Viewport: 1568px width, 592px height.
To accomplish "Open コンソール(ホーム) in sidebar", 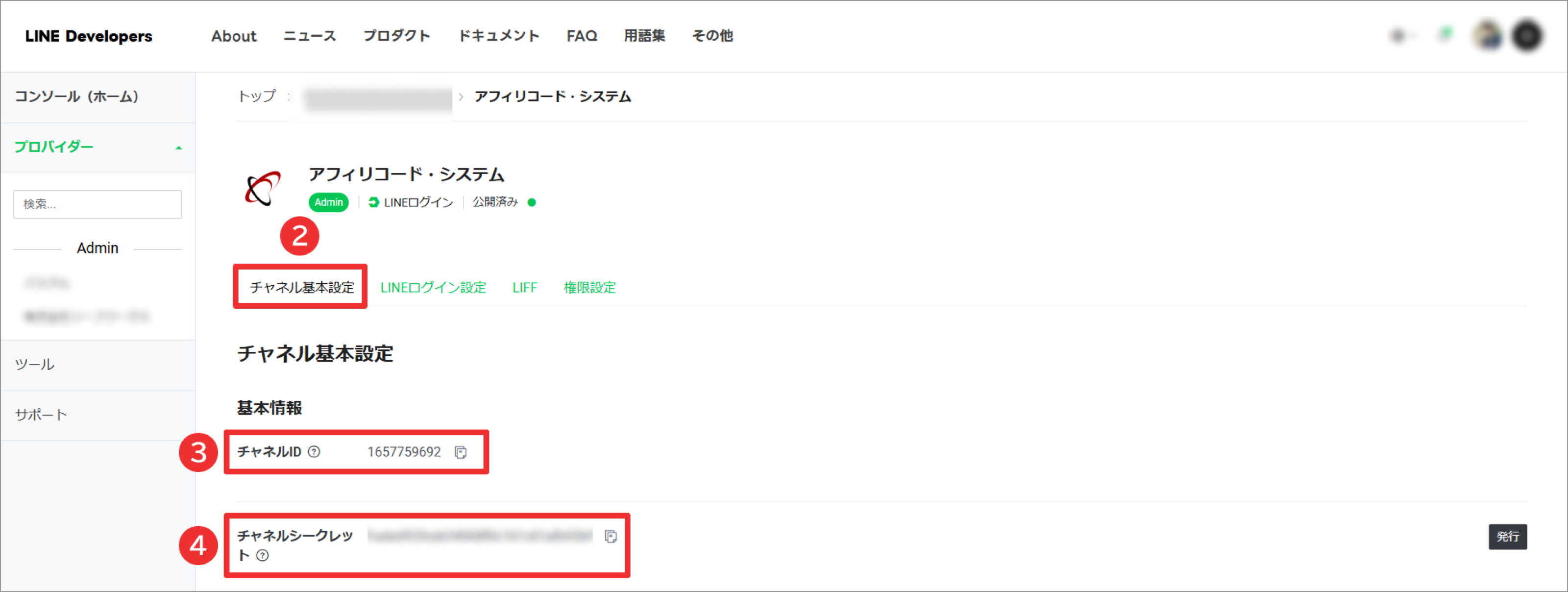I will [77, 97].
